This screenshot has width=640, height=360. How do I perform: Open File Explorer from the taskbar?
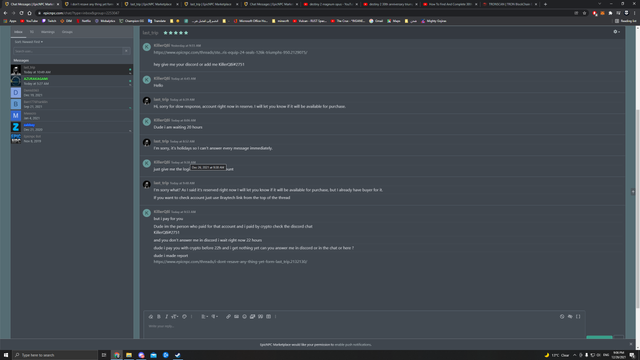[129, 355]
